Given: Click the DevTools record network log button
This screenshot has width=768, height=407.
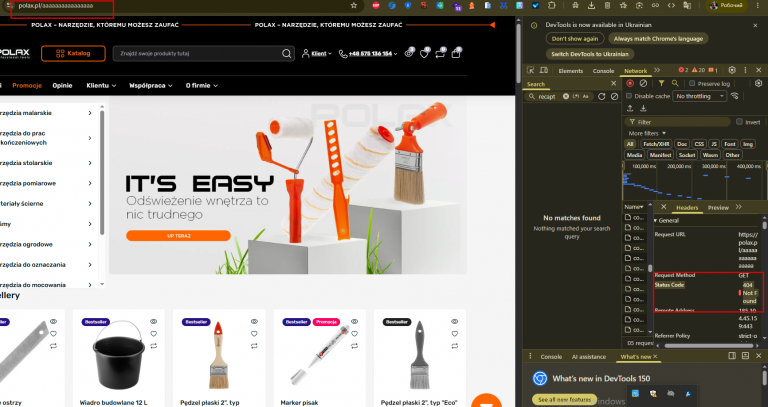Looking at the screenshot, I should coord(630,83).
